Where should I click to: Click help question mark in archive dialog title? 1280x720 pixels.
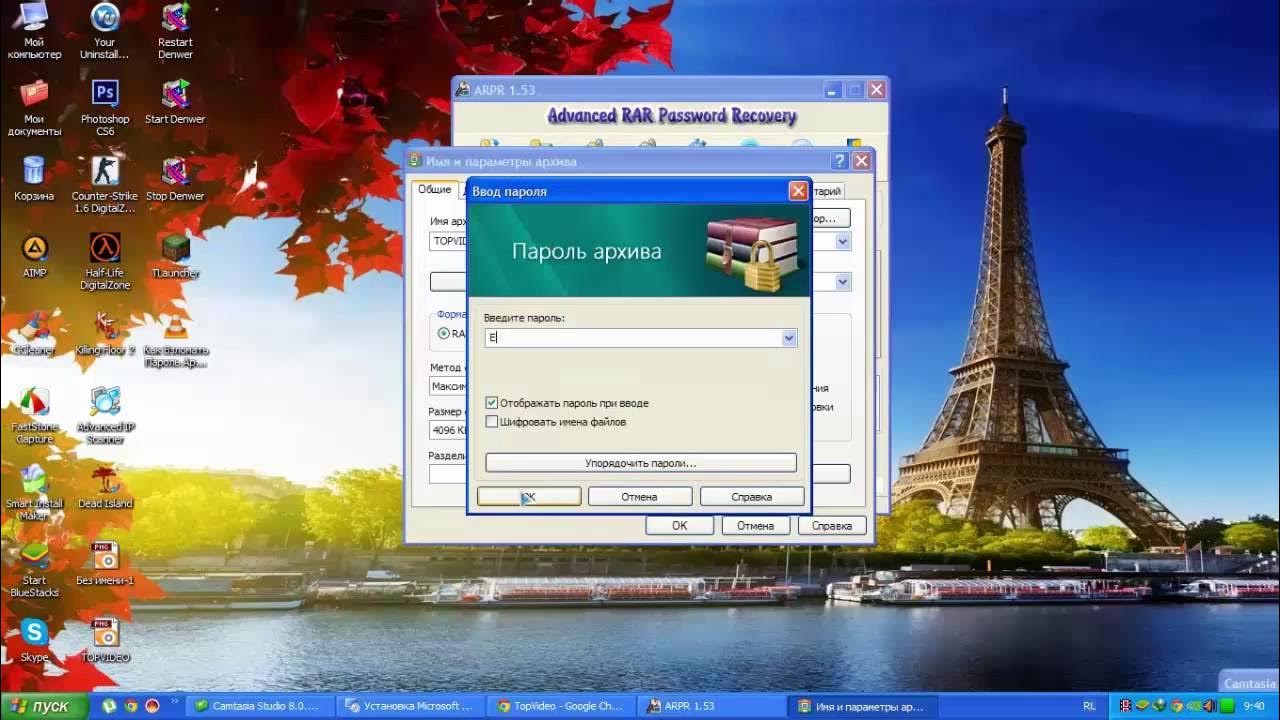pos(840,161)
